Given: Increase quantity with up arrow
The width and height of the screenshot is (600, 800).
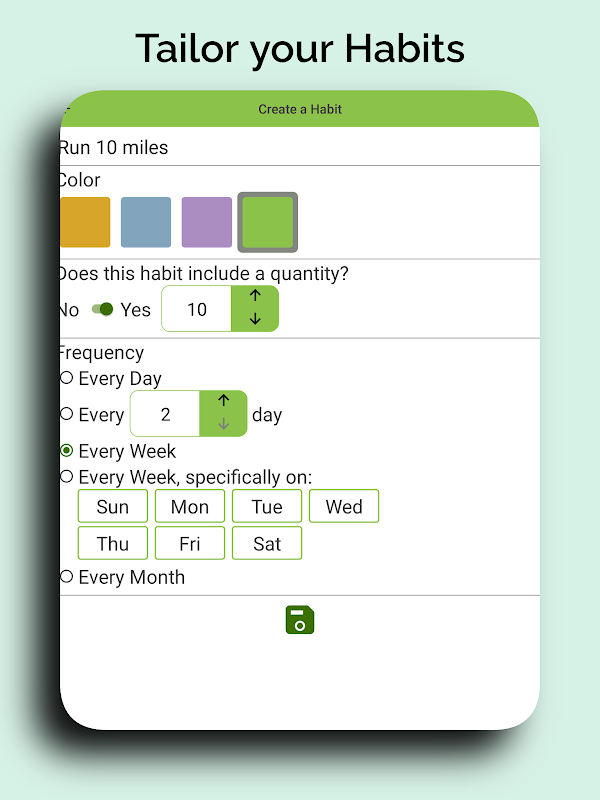Looking at the screenshot, I should [x=255, y=297].
